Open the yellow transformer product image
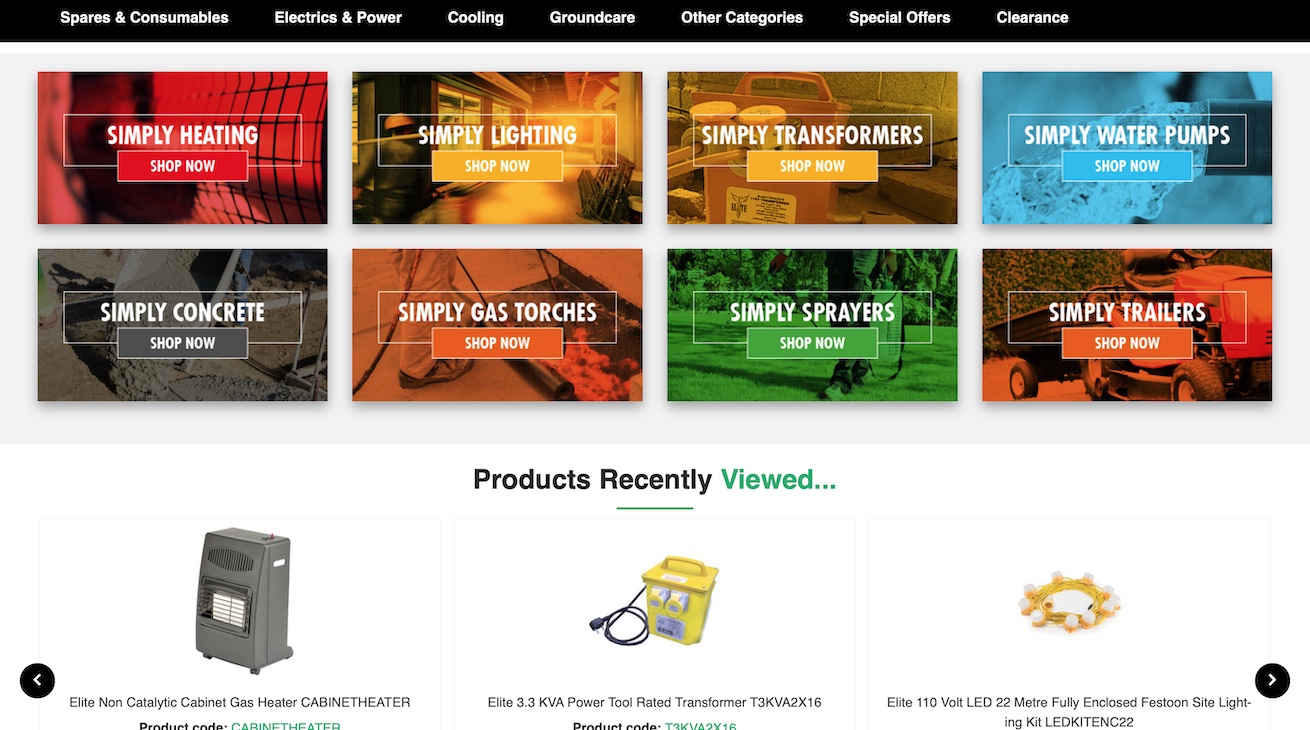 (x=655, y=600)
